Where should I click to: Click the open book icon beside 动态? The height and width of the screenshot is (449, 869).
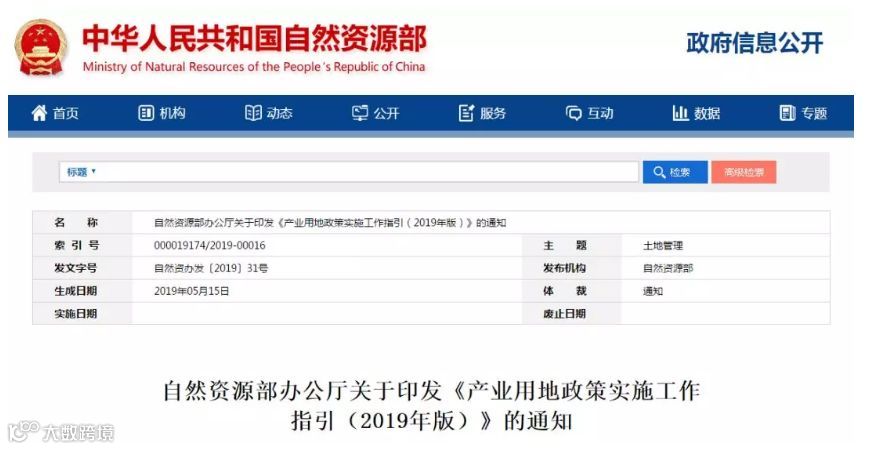(253, 113)
